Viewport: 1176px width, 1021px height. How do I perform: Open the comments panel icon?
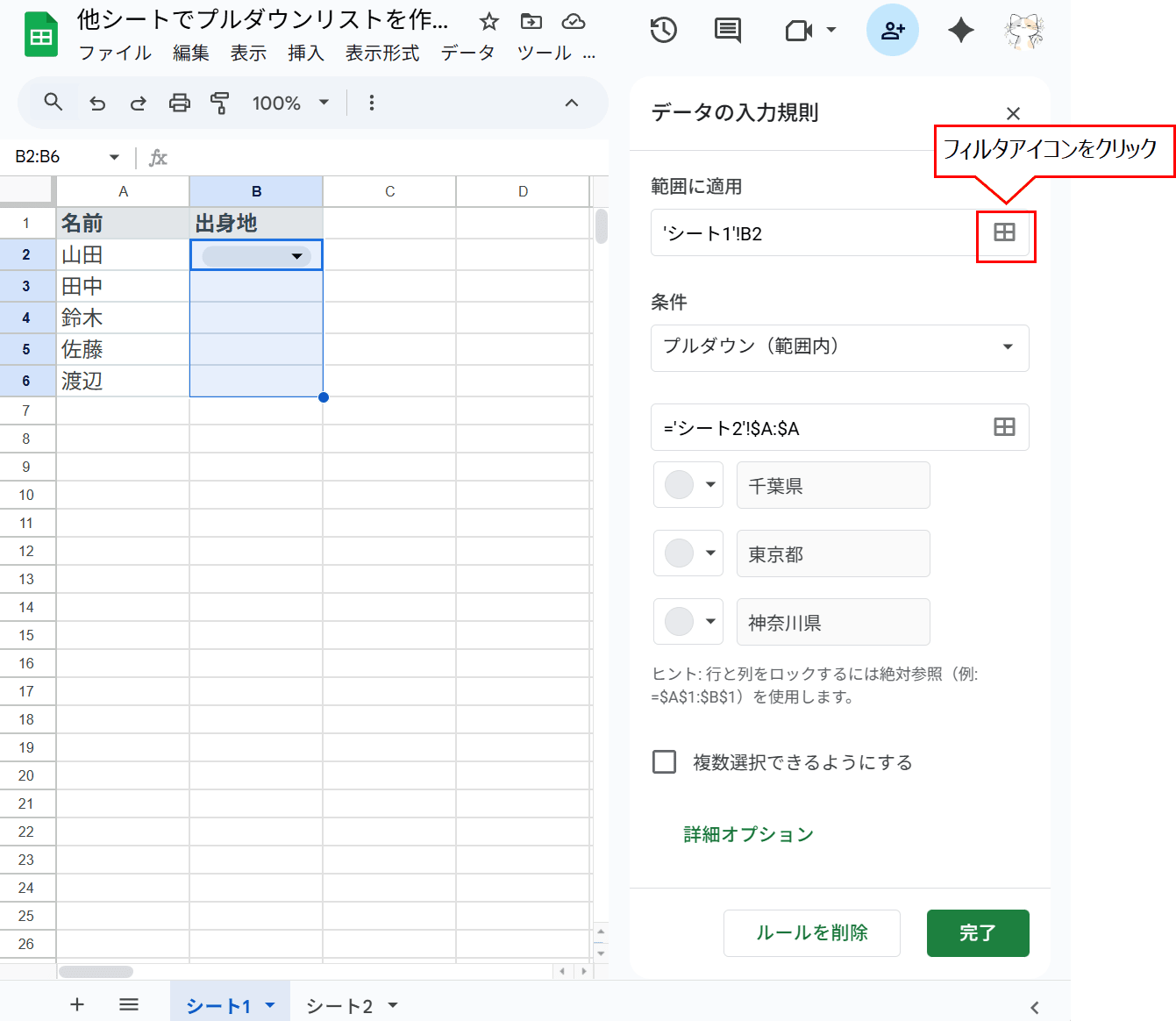pyautogui.click(x=727, y=30)
